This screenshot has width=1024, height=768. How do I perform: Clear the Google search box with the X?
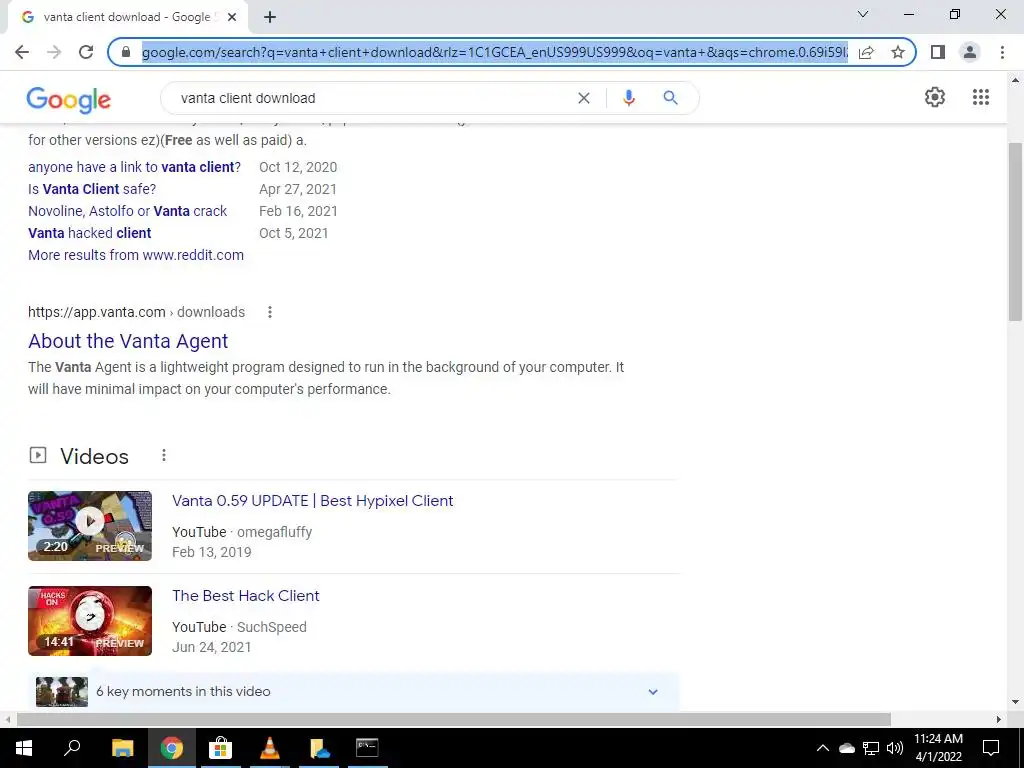click(584, 98)
